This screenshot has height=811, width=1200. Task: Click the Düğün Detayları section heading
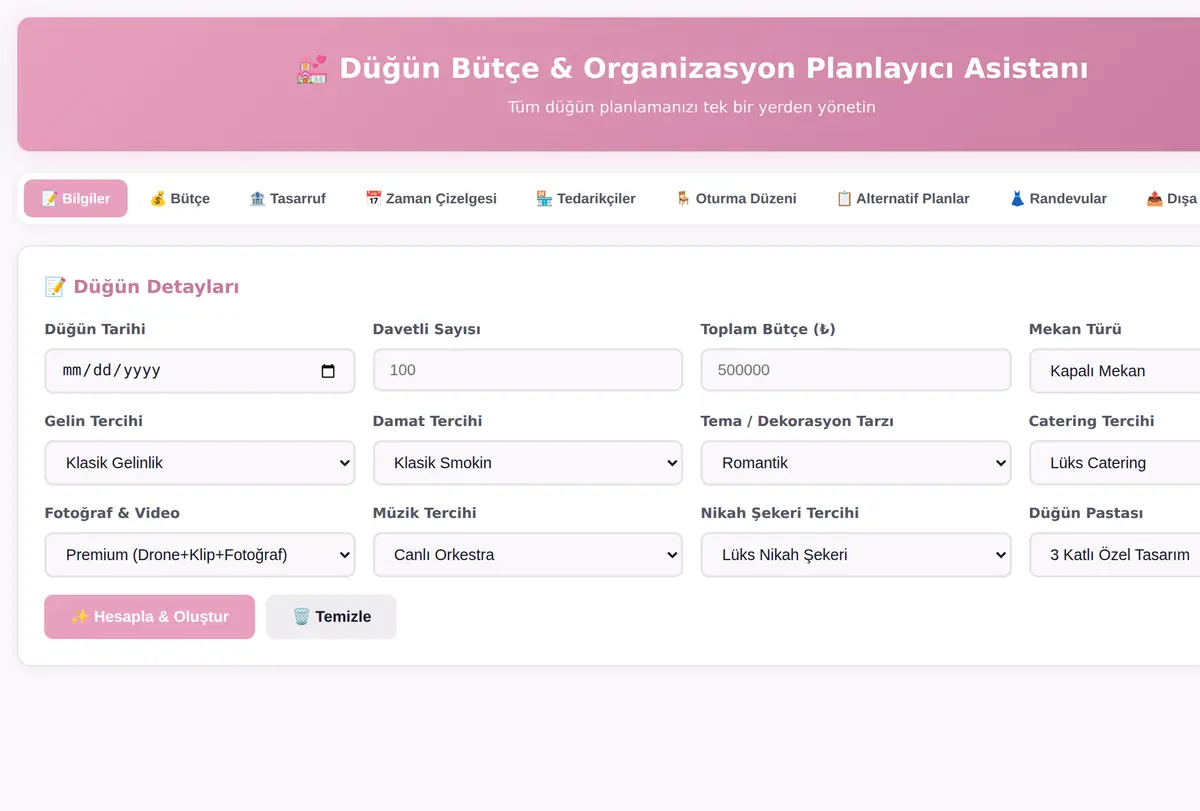point(142,287)
